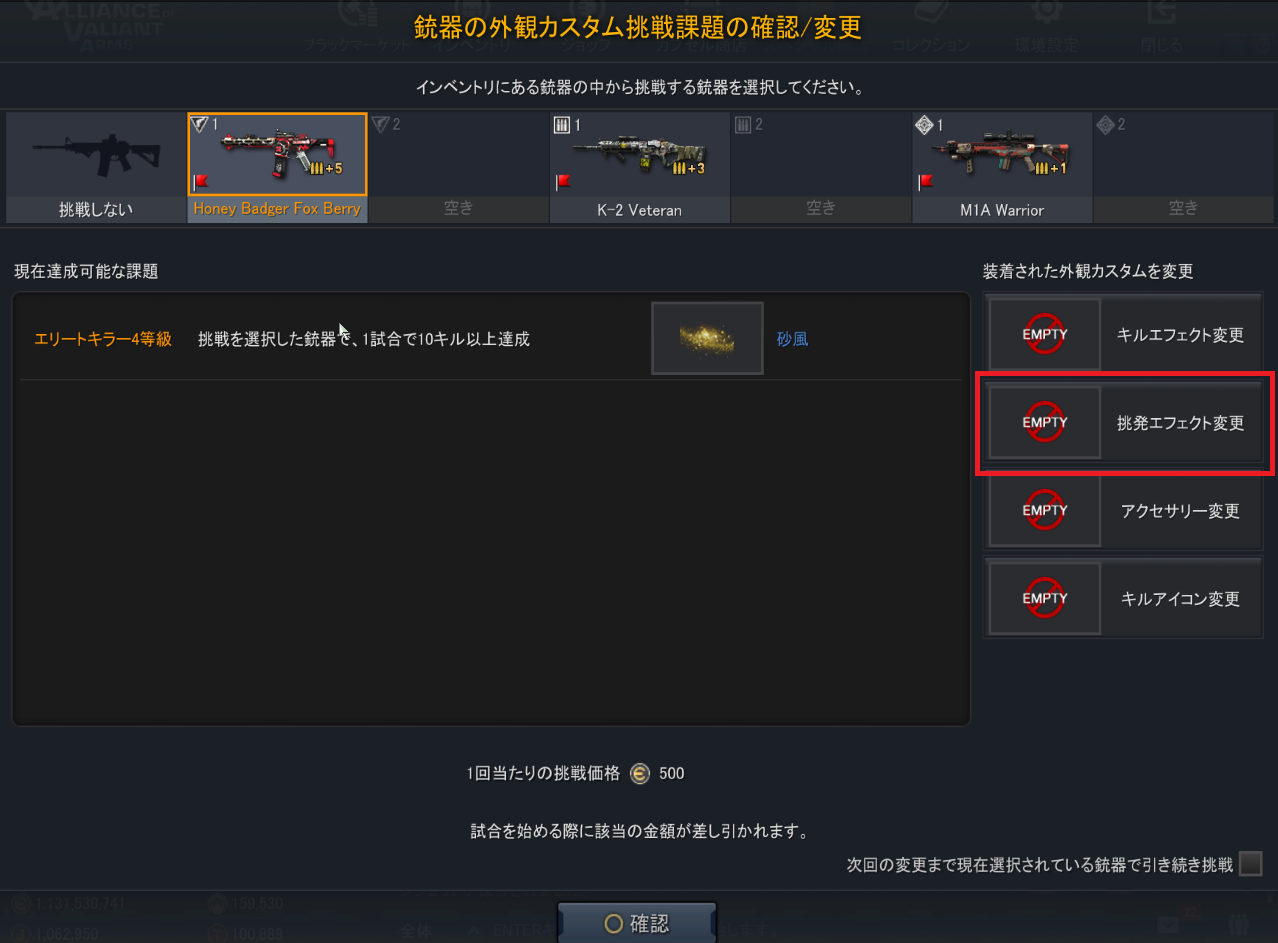Click the 砂風 reward effect thumbnail

(707, 338)
